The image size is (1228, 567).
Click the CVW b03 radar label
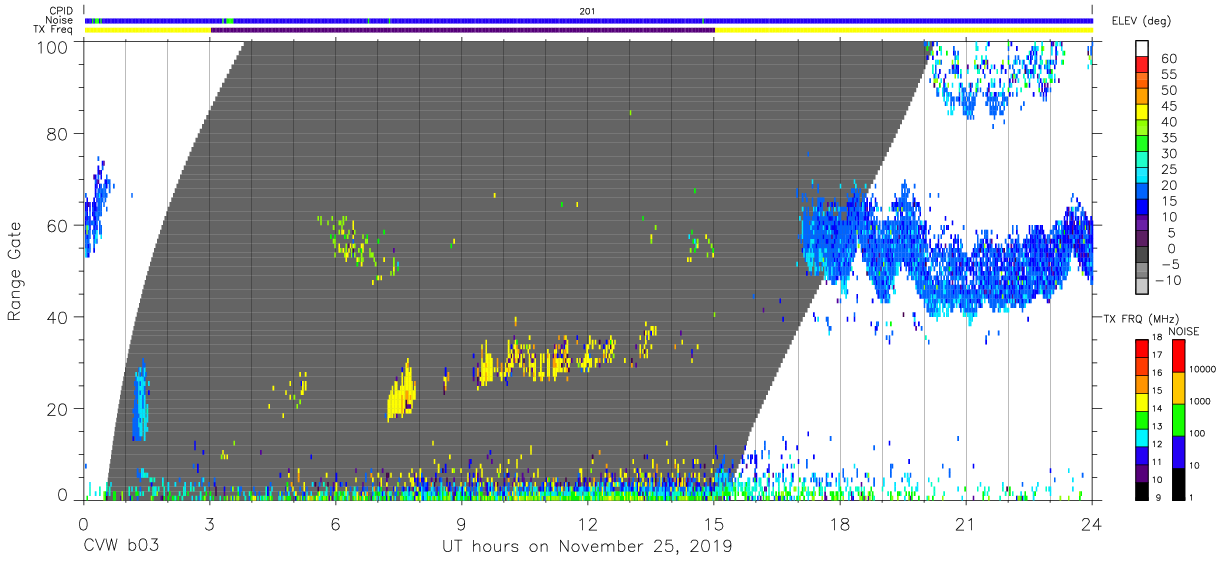click(122, 547)
